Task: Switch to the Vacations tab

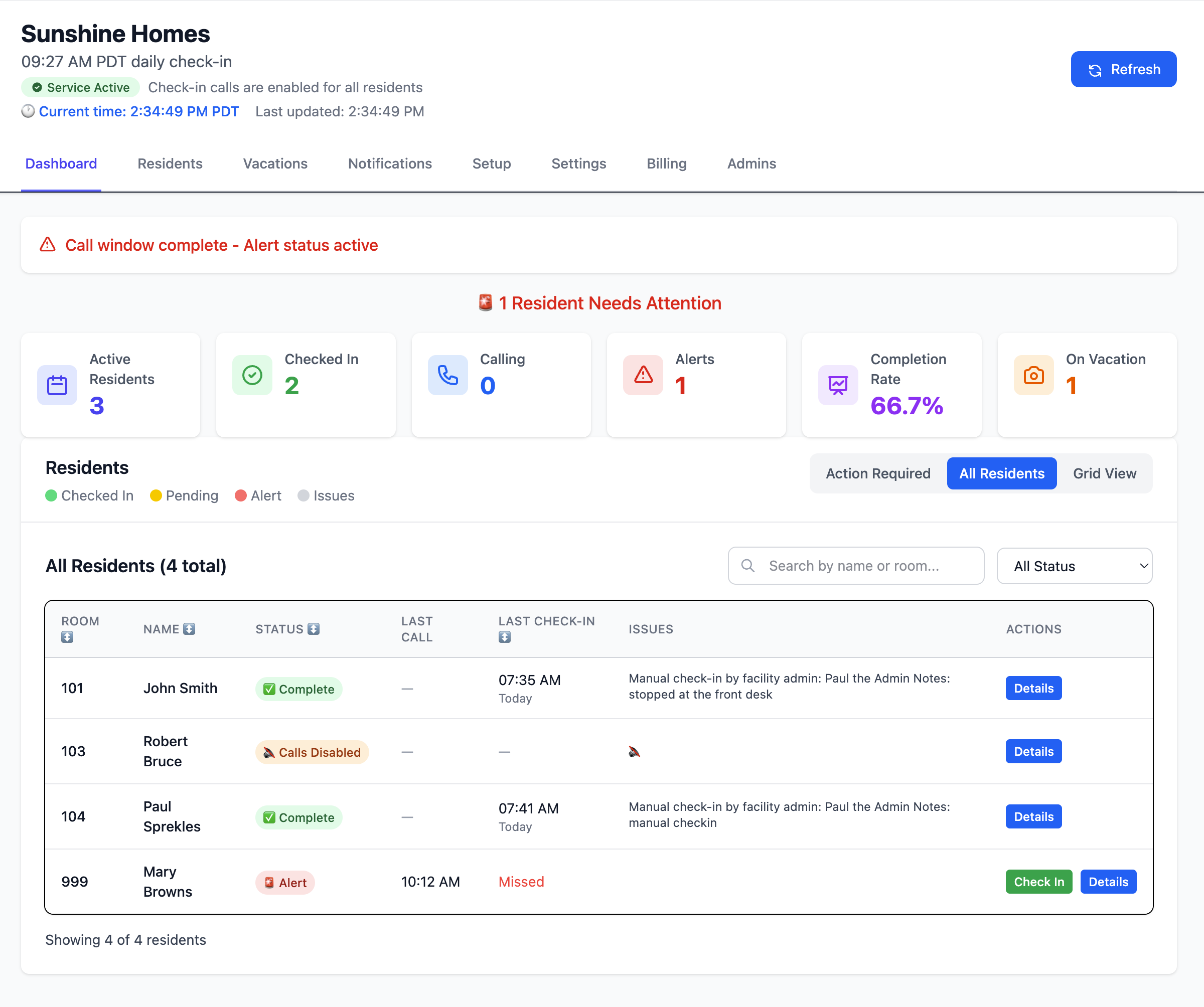Action: (274, 163)
